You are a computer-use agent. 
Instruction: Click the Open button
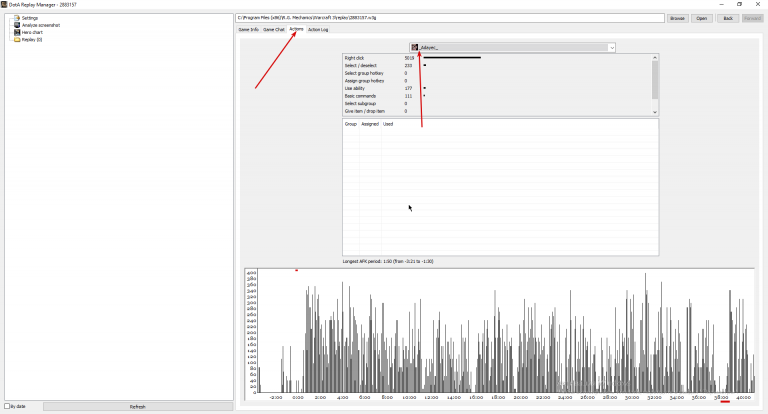702,18
